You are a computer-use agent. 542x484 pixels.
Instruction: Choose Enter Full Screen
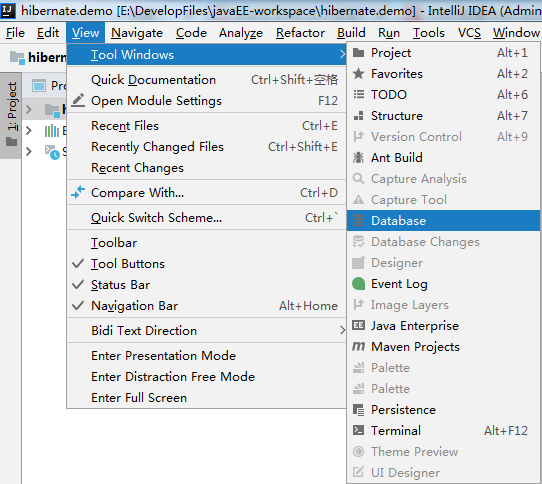(x=206, y=398)
